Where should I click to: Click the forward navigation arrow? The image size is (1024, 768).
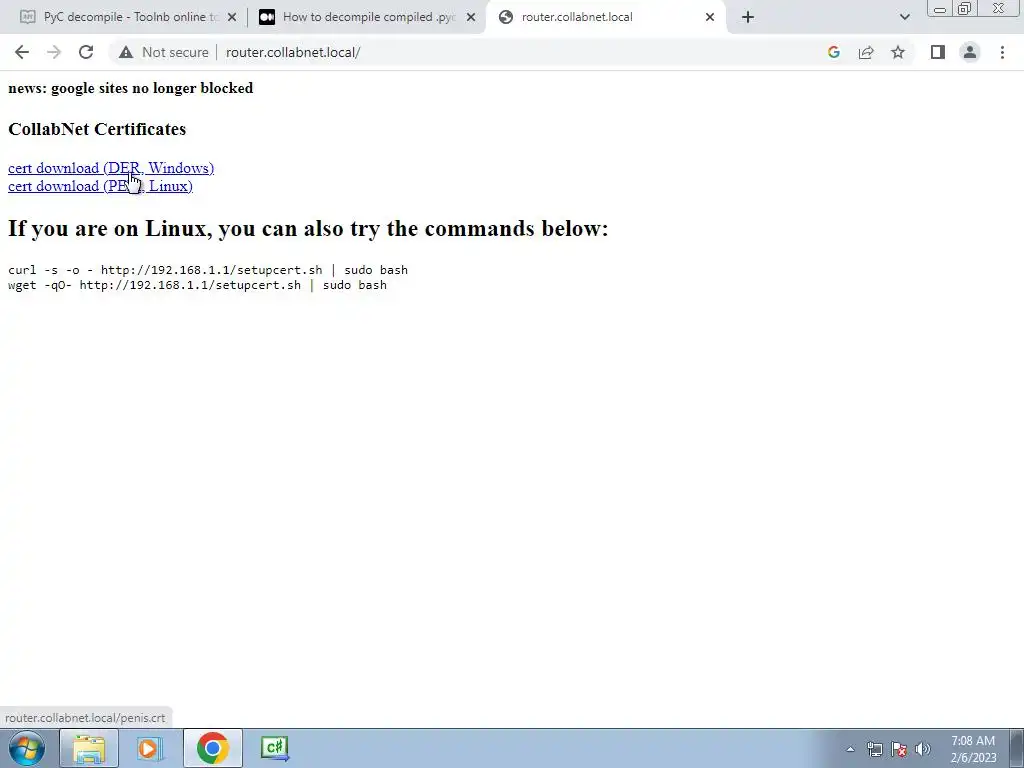click(54, 52)
